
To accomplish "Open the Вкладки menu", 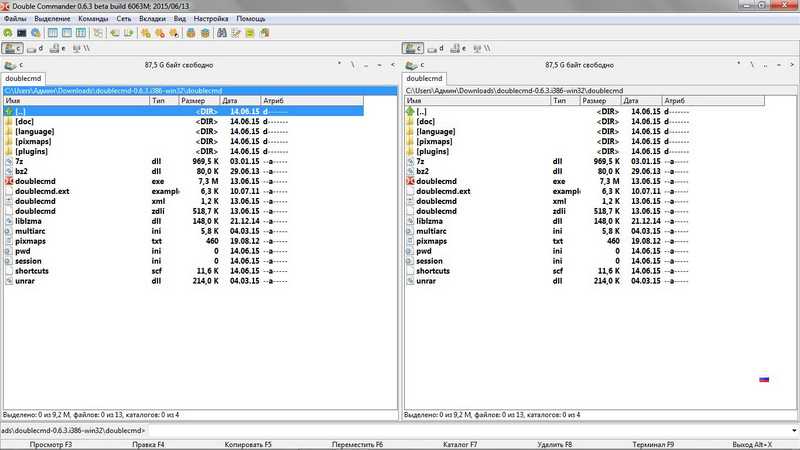I will pyautogui.click(x=153, y=19).
